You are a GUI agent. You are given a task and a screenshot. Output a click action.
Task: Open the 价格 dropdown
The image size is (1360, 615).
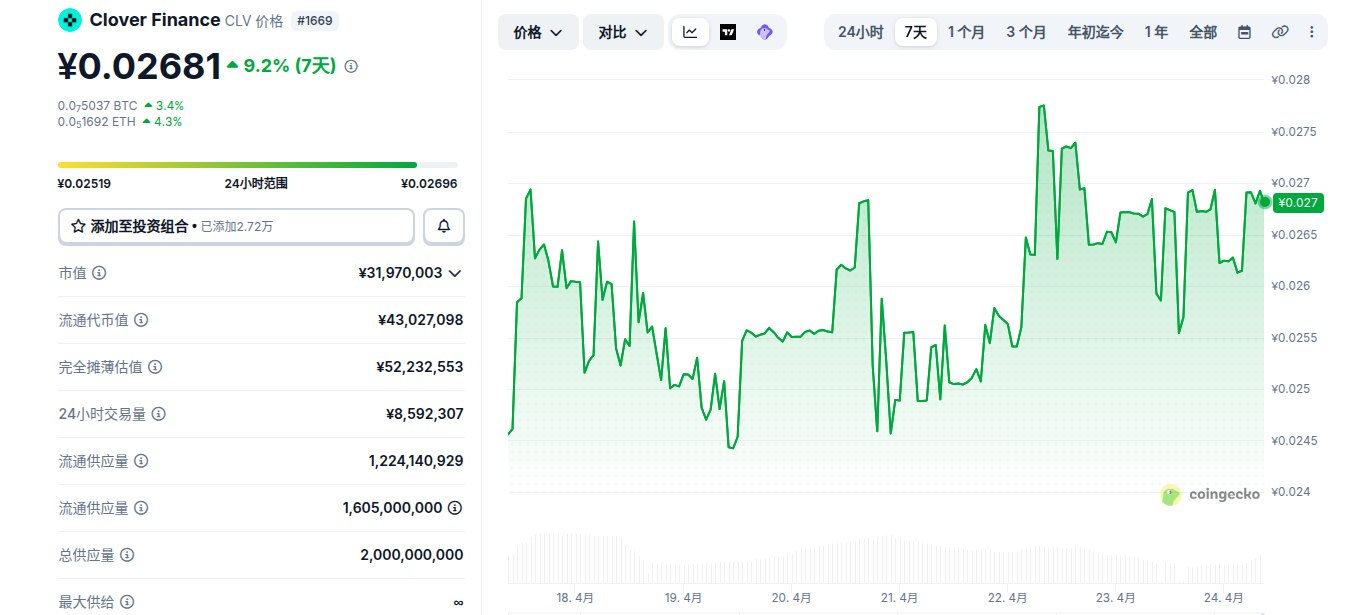pos(537,32)
